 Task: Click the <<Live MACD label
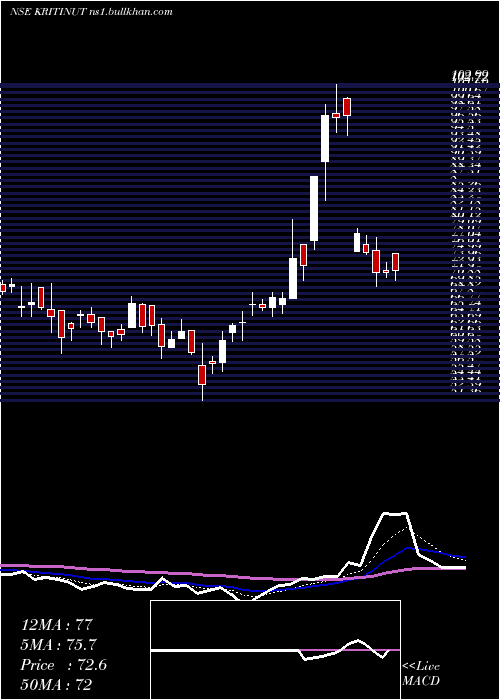[x=421, y=673]
